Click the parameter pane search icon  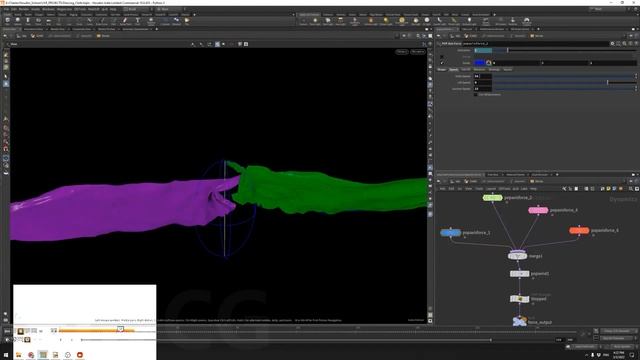click(624, 43)
